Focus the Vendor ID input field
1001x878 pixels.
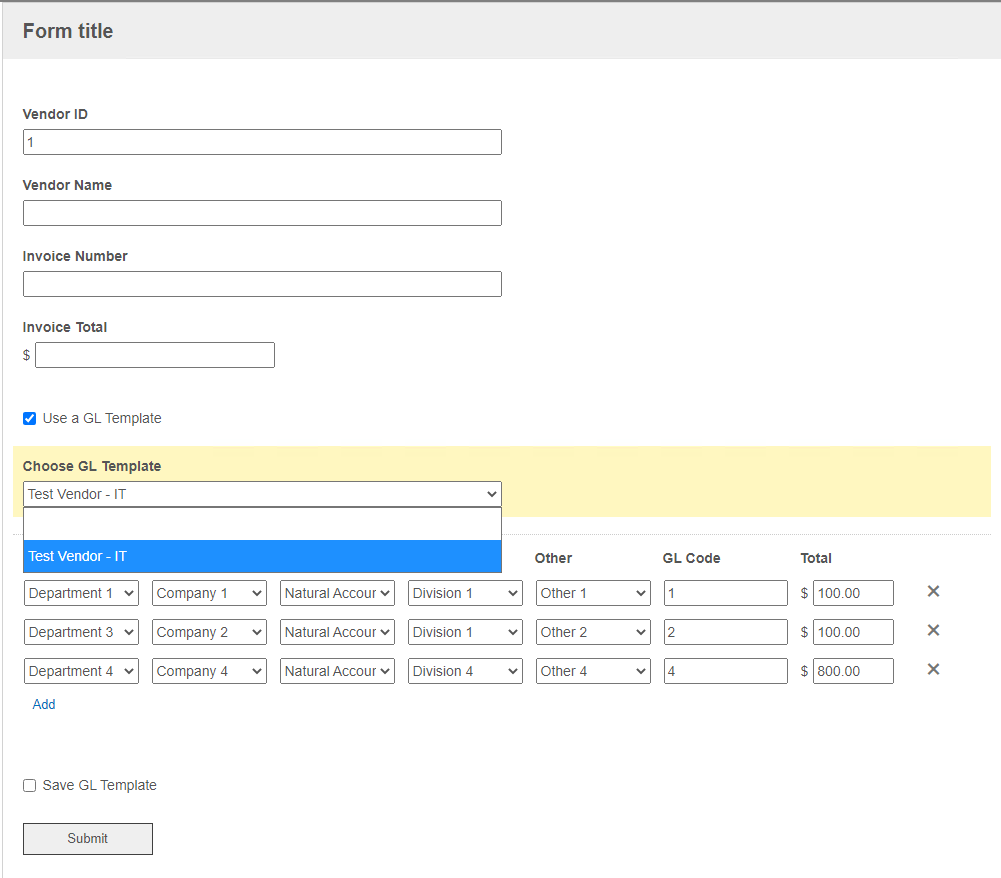[262, 142]
